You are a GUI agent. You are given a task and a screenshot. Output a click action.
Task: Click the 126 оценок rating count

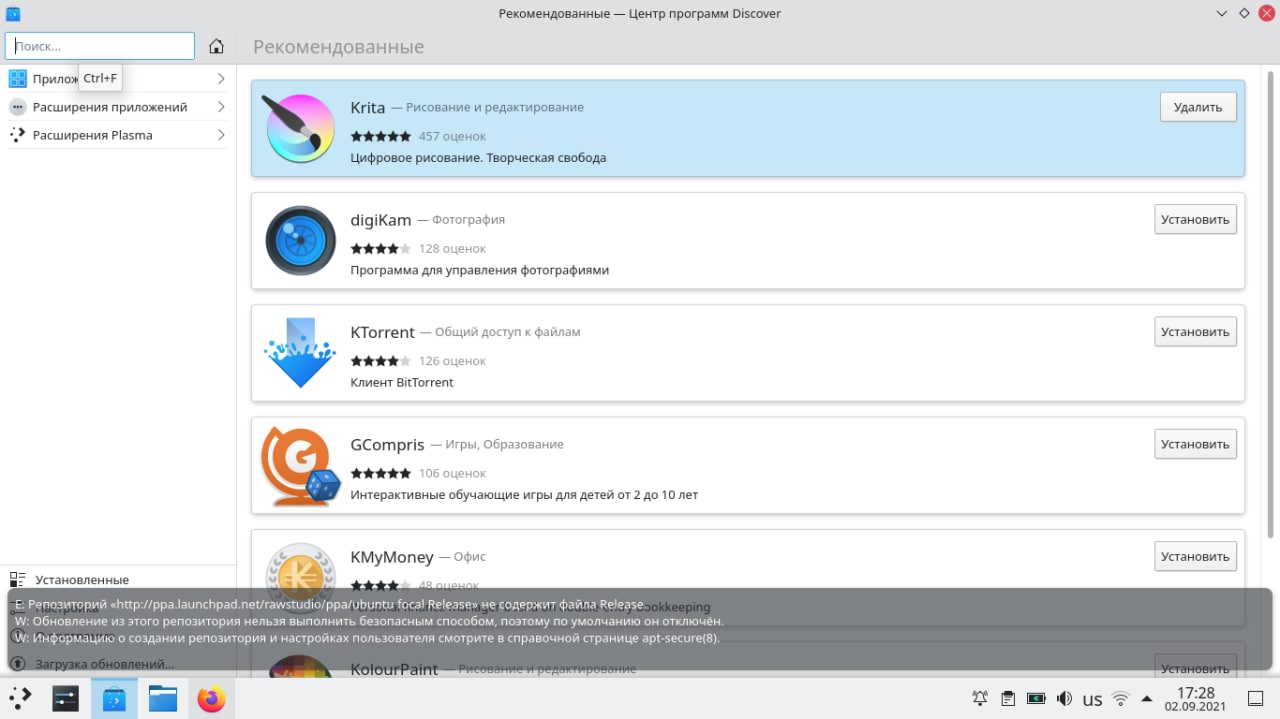click(x=452, y=360)
